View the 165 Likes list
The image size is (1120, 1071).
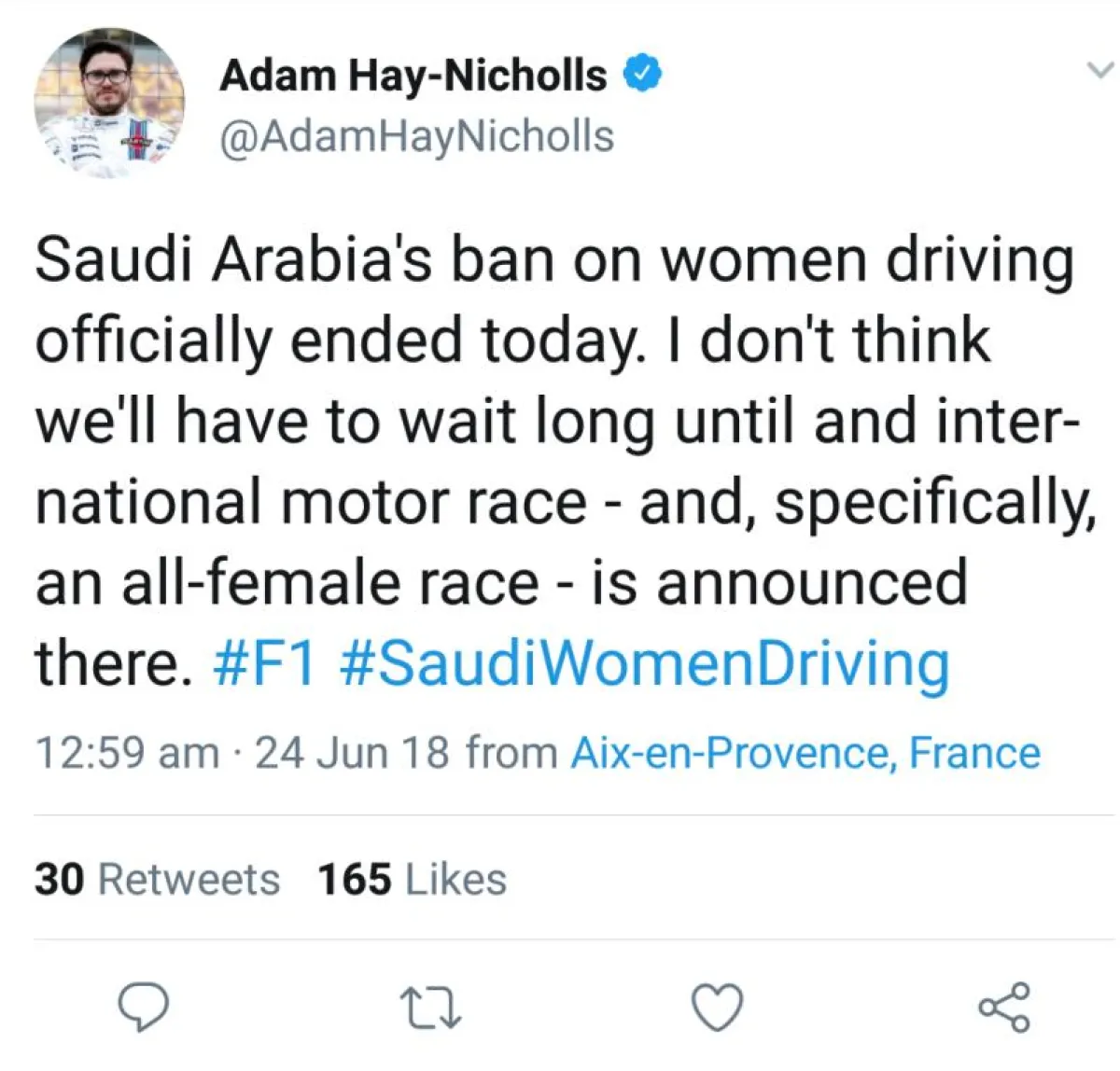point(412,879)
